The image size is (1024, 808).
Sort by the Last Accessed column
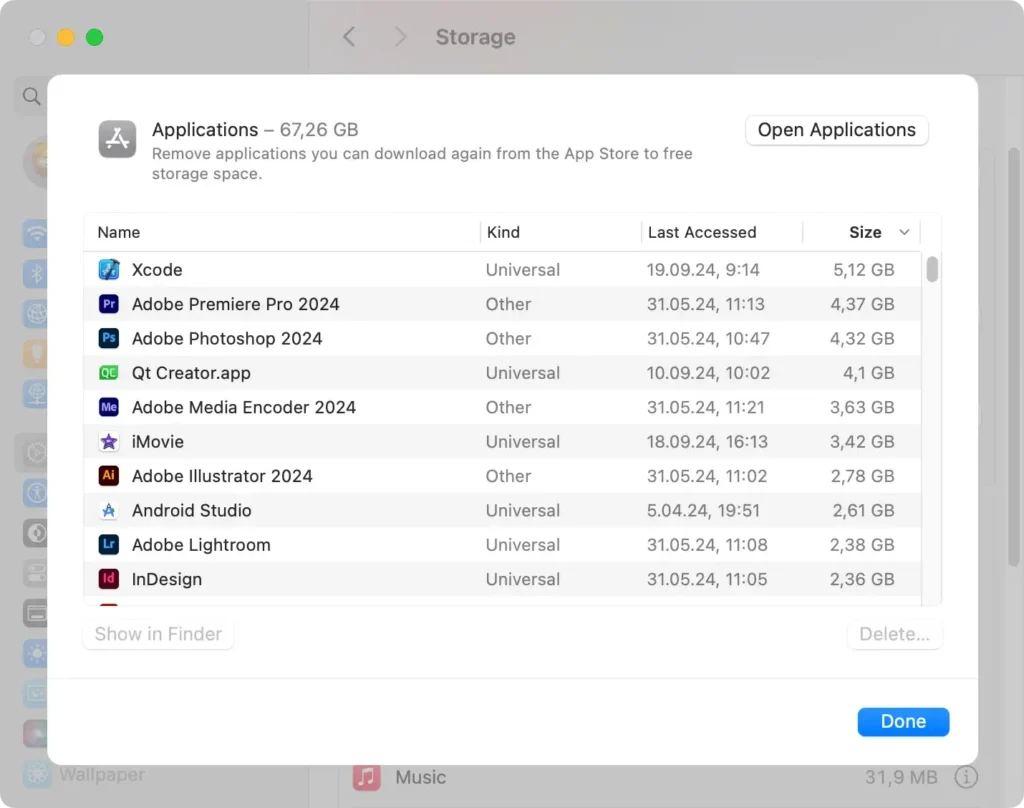click(x=701, y=232)
